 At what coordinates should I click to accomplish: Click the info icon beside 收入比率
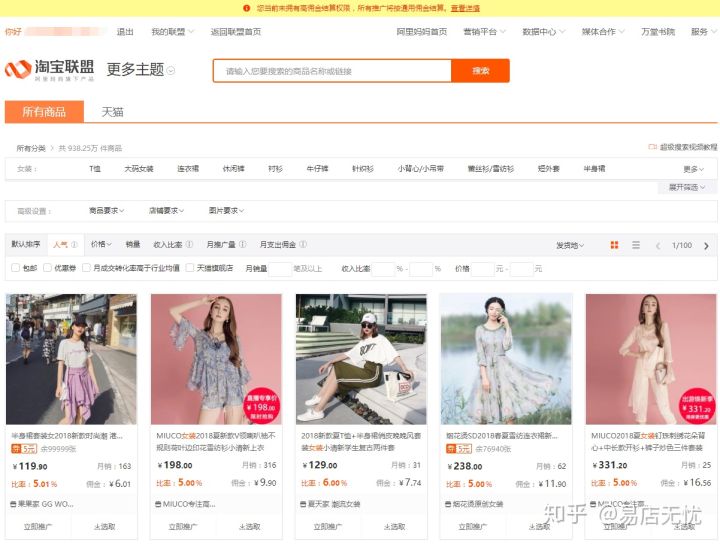click(x=189, y=245)
